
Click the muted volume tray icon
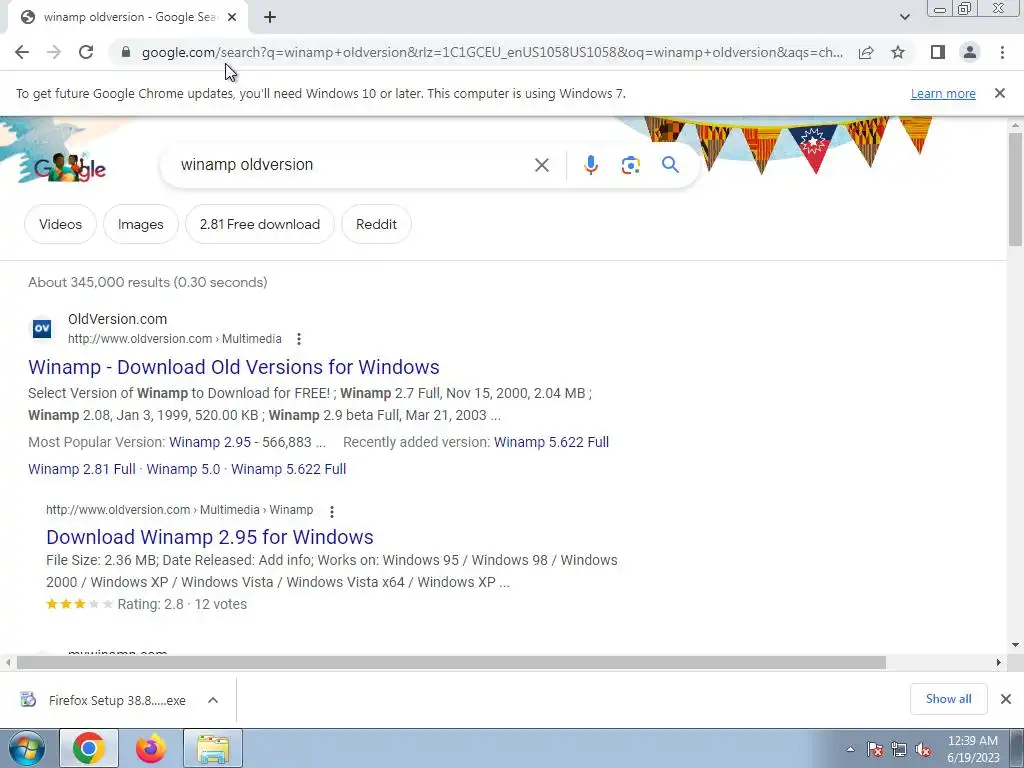click(x=923, y=750)
